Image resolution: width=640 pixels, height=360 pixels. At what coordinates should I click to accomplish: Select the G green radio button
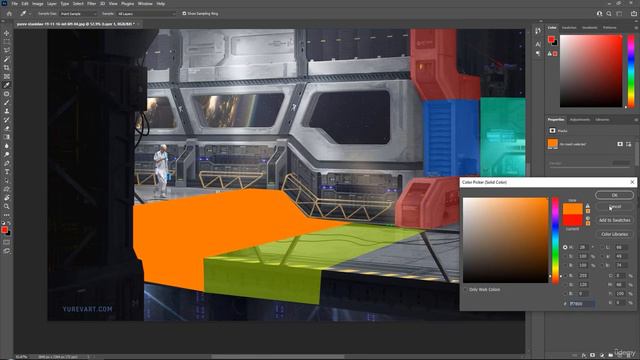(x=565, y=284)
